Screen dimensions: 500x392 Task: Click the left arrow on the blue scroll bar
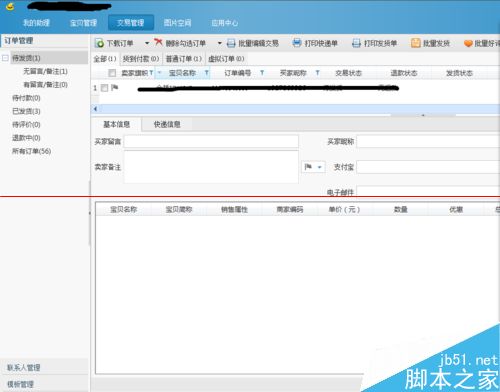pos(95,109)
